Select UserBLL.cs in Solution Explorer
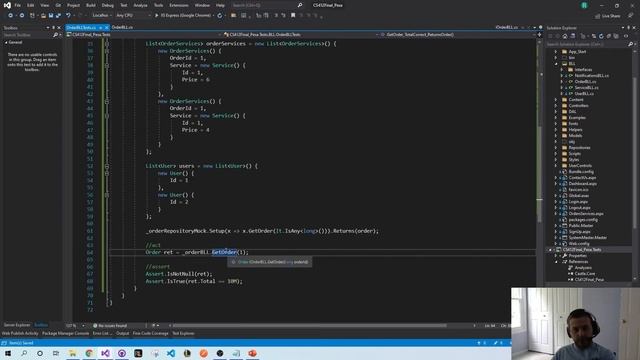Viewport: 640px width, 360px height. pos(584,94)
